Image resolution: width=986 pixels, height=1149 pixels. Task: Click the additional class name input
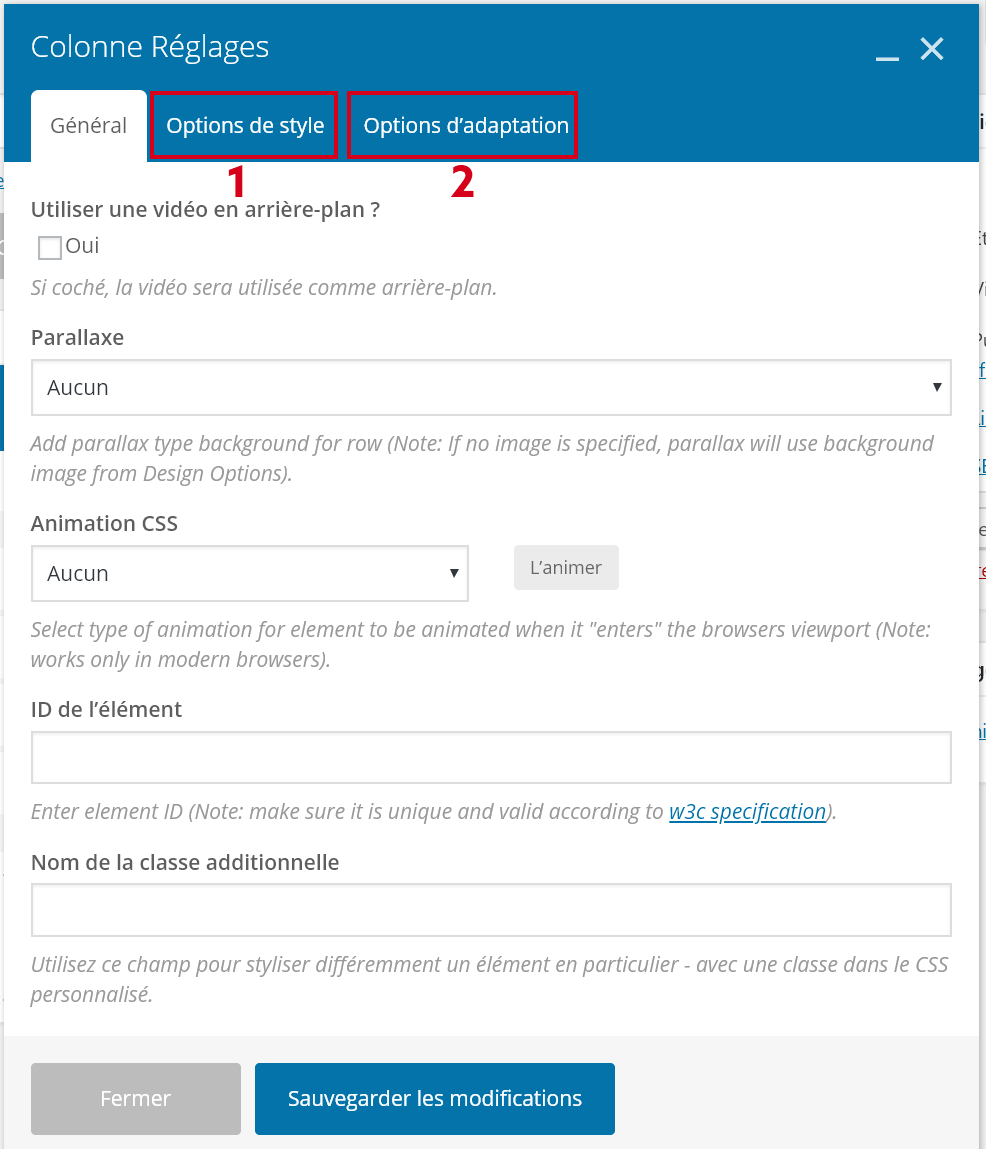[x=491, y=909]
